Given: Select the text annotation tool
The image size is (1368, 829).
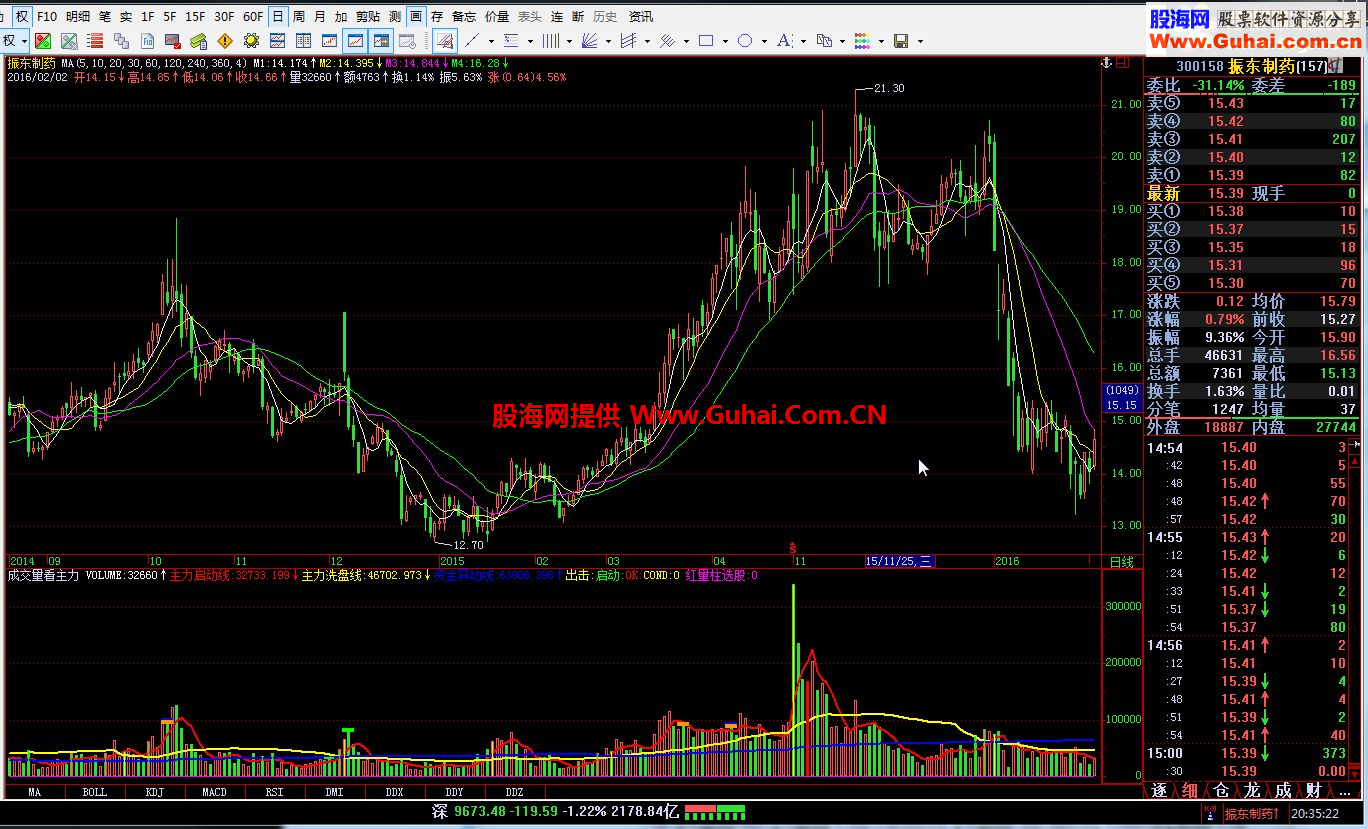Looking at the screenshot, I should pyautogui.click(x=784, y=41).
